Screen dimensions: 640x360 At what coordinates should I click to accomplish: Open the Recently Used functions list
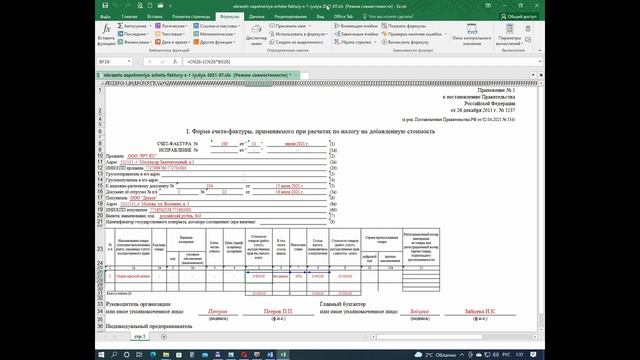[x=134, y=34]
